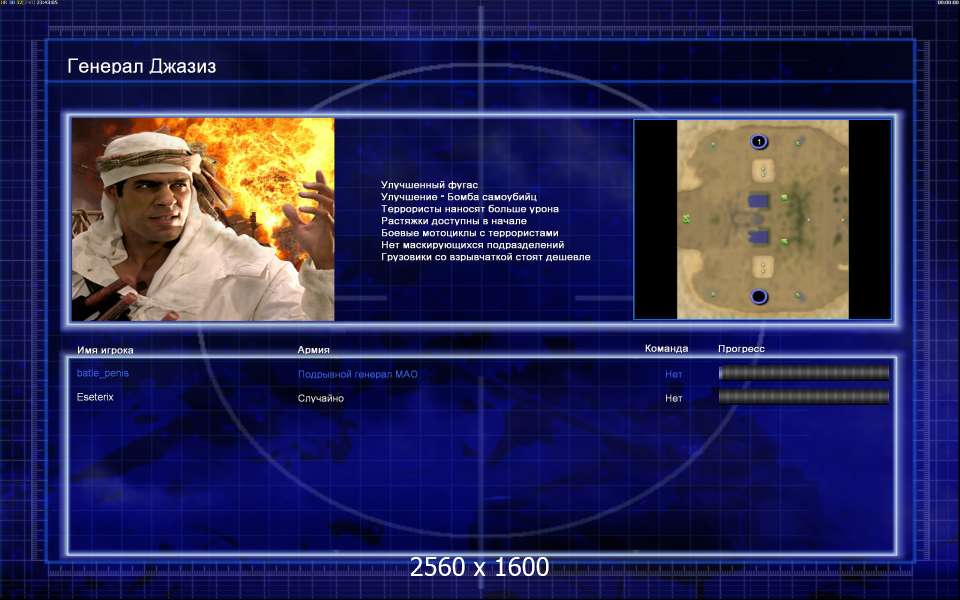The height and width of the screenshot is (600, 960).
Task: Click "Боевые мотоциклы с террористами" line
Action: click(x=470, y=233)
